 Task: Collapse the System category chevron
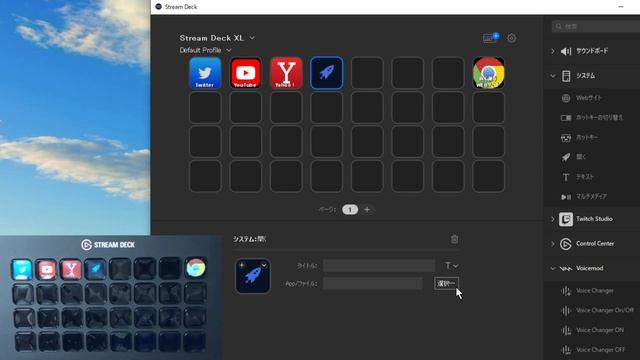(x=553, y=76)
